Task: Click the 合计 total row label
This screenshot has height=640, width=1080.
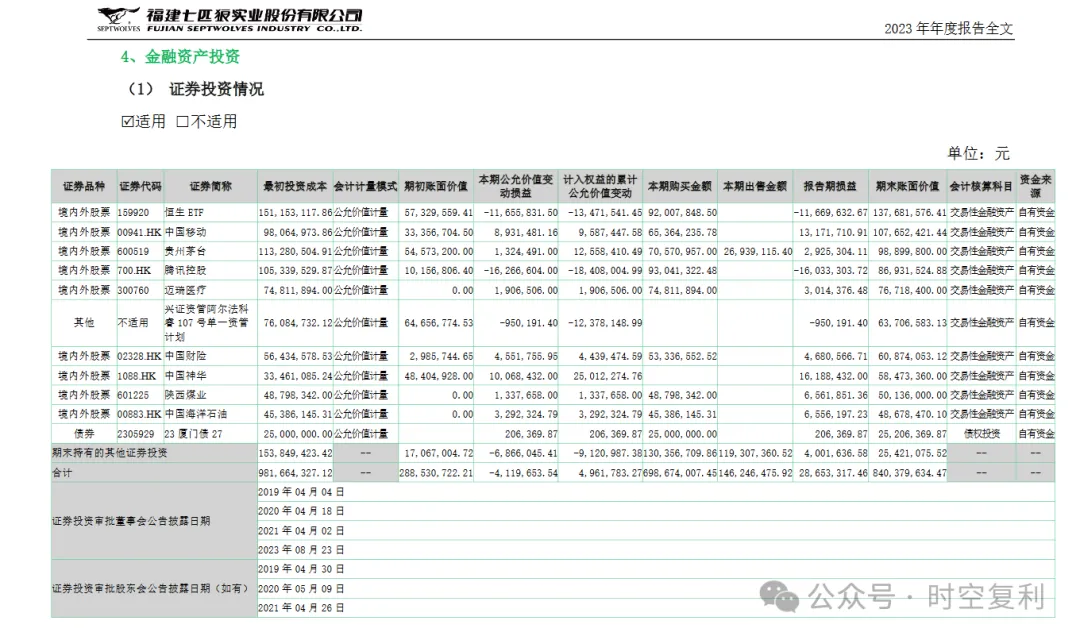Action: tap(62, 473)
